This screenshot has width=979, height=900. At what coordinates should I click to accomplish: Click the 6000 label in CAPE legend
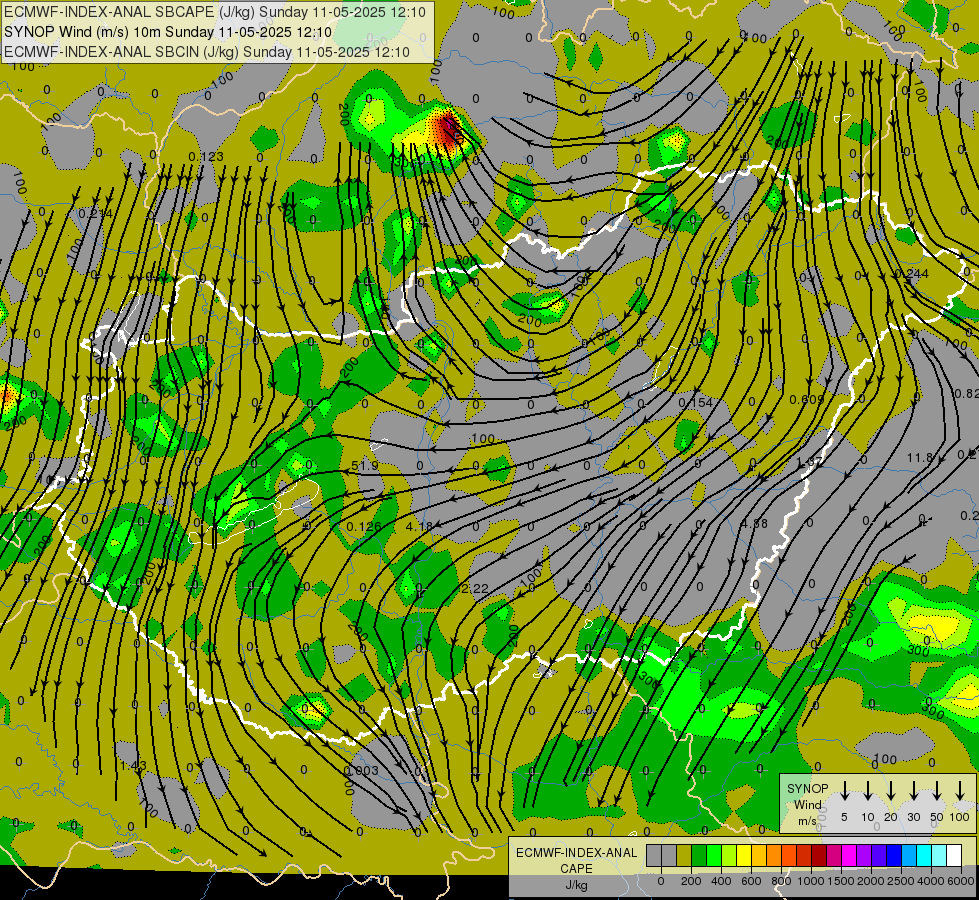(x=960, y=881)
